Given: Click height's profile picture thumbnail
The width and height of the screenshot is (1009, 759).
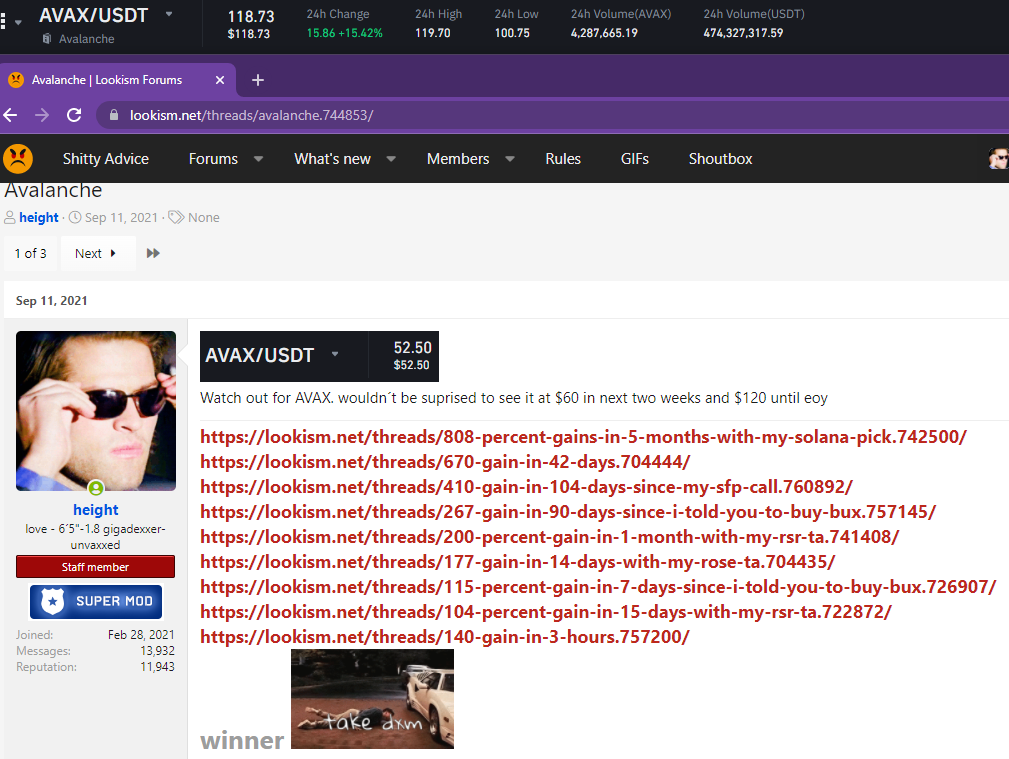Looking at the screenshot, I should point(96,411).
